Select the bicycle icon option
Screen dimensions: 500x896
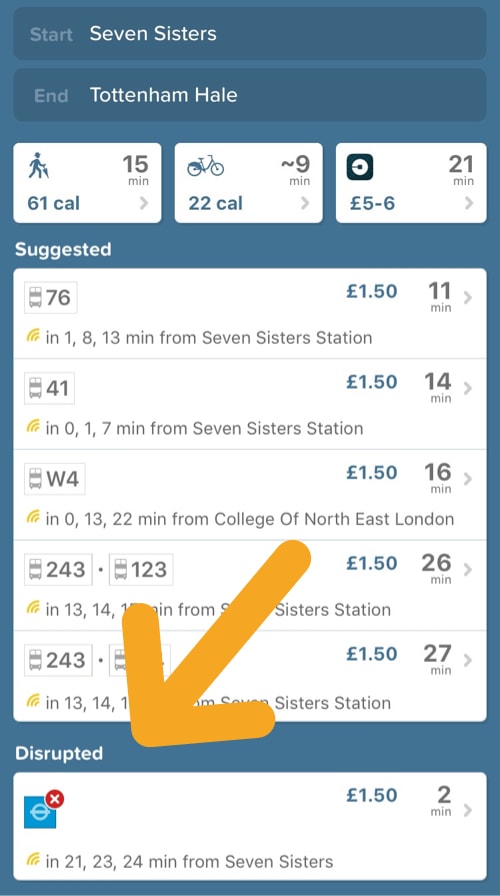tap(206, 166)
